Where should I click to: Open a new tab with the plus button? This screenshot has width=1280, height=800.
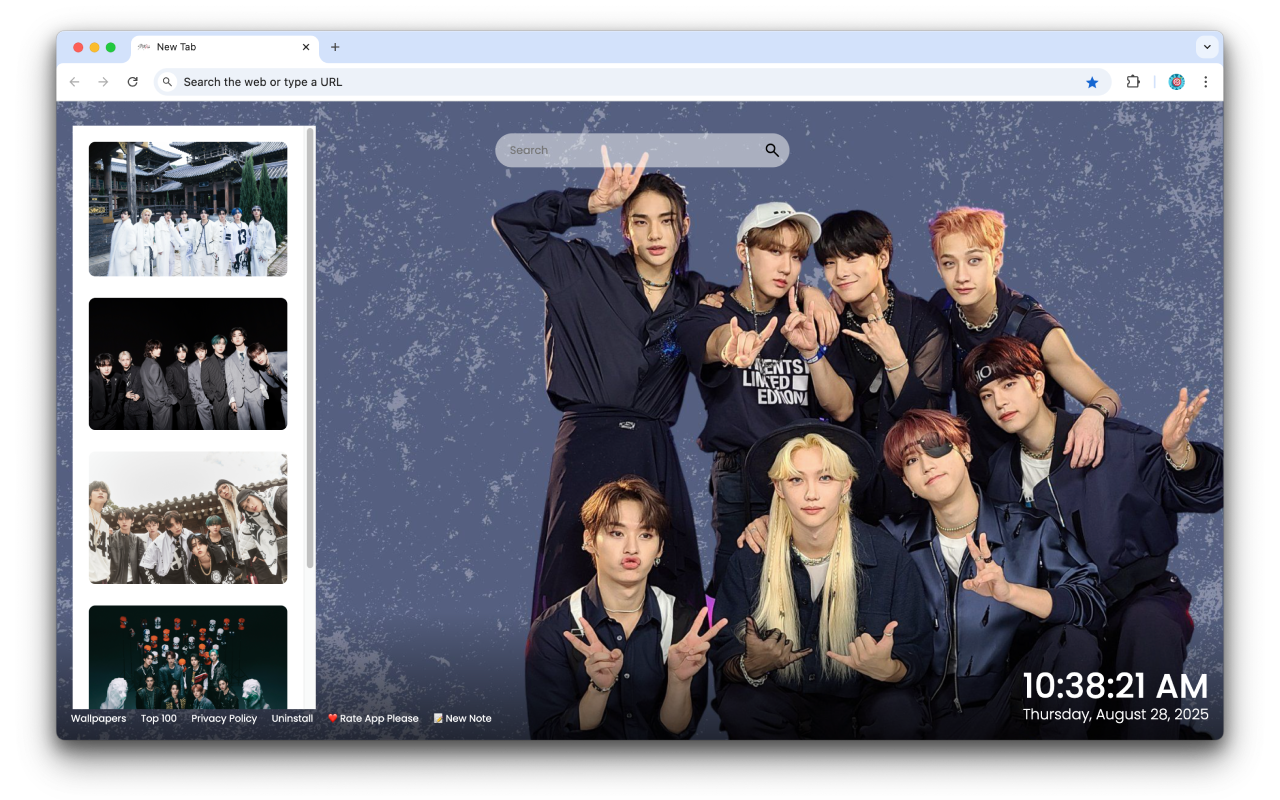(x=334, y=47)
